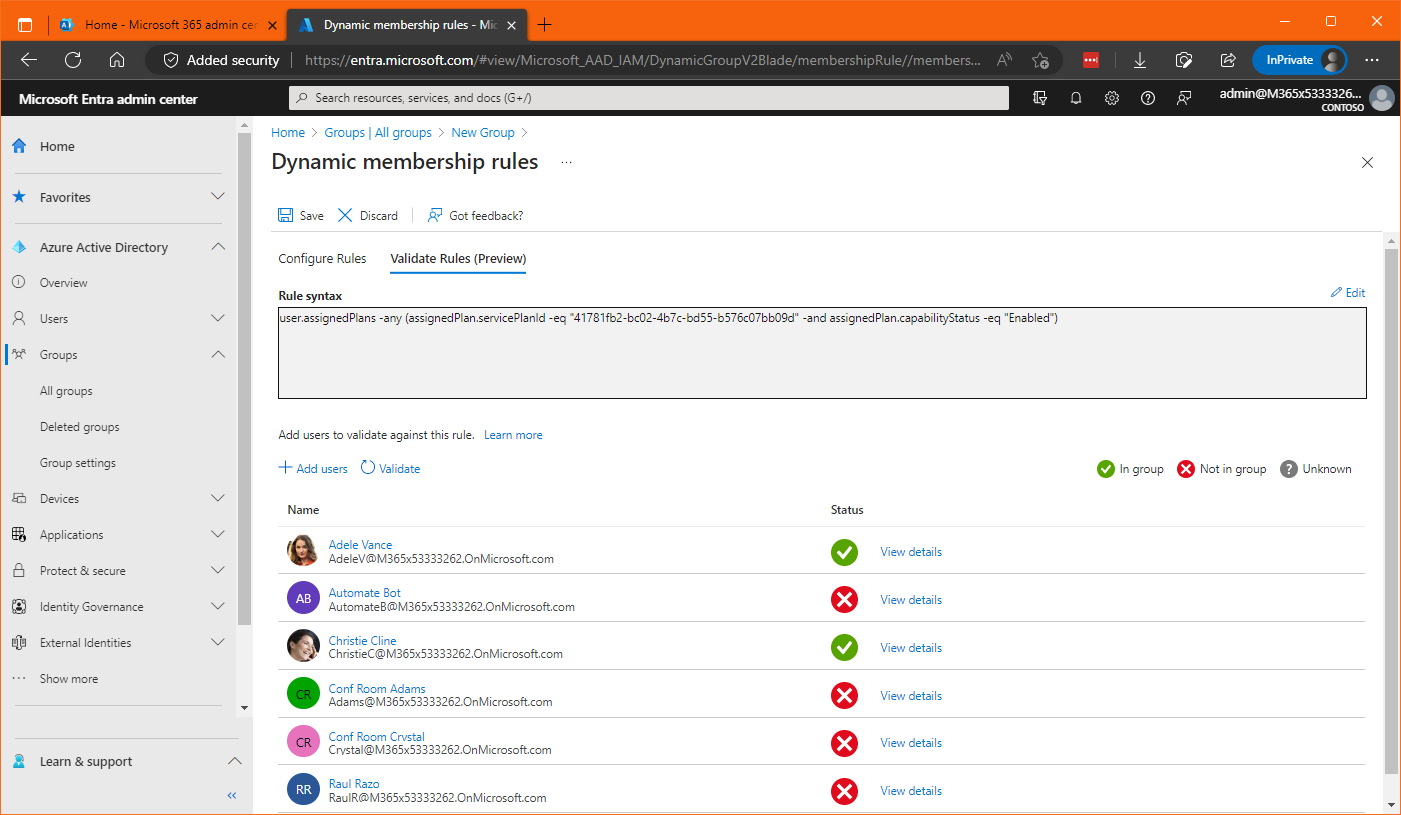
Task: Click Add users button
Action: coord(313,468)
